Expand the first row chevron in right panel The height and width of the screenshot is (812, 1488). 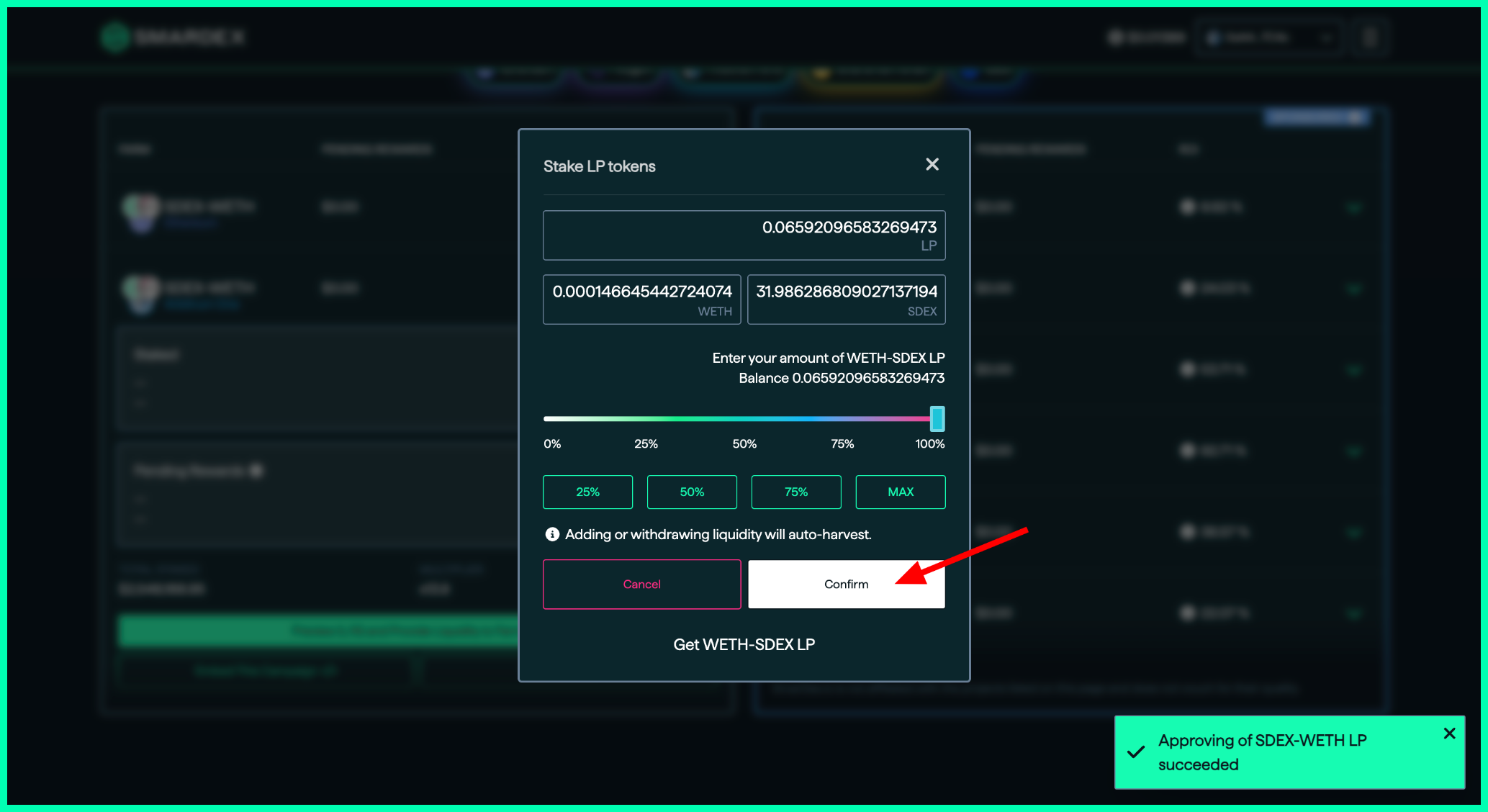pyautogui.click(x=1353, y=208)
